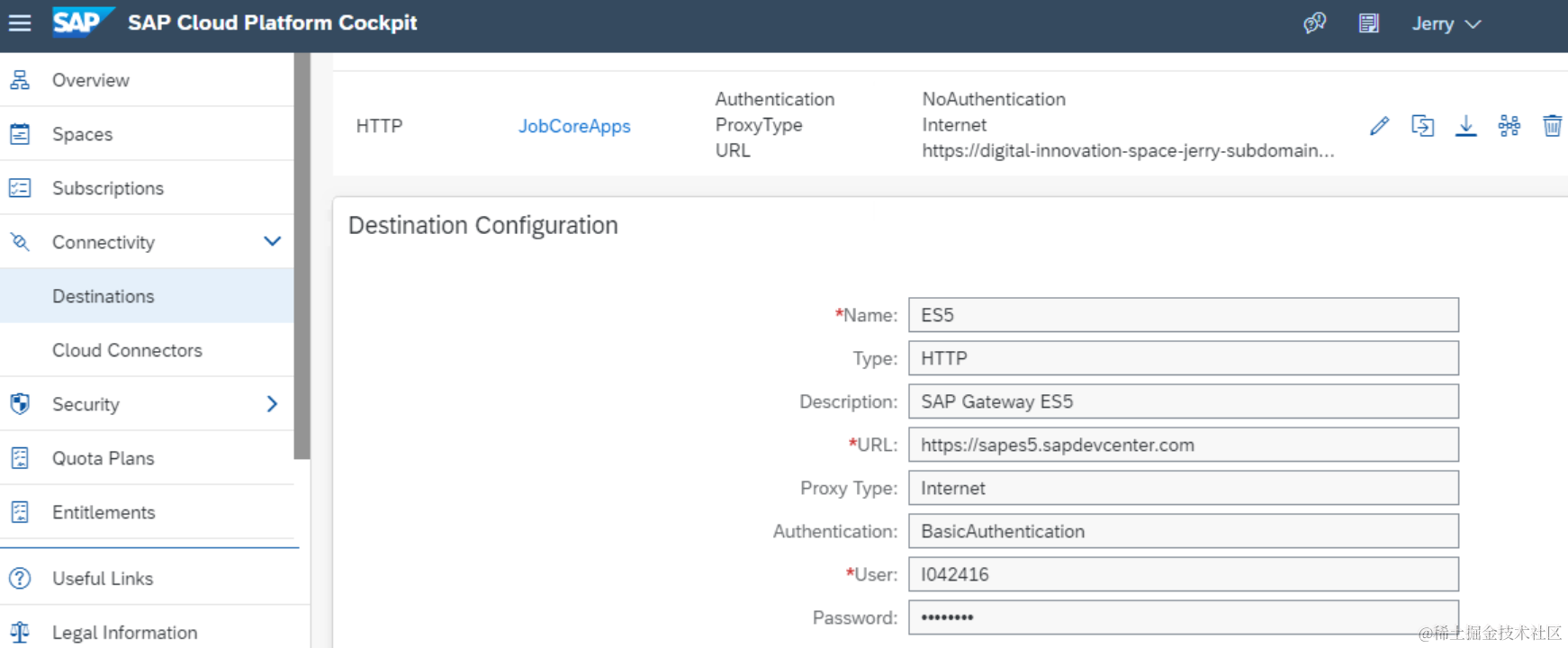Click the NoAuthentication value text
The width and height of the screenshot is (1568, 648).
coord(994,99)
